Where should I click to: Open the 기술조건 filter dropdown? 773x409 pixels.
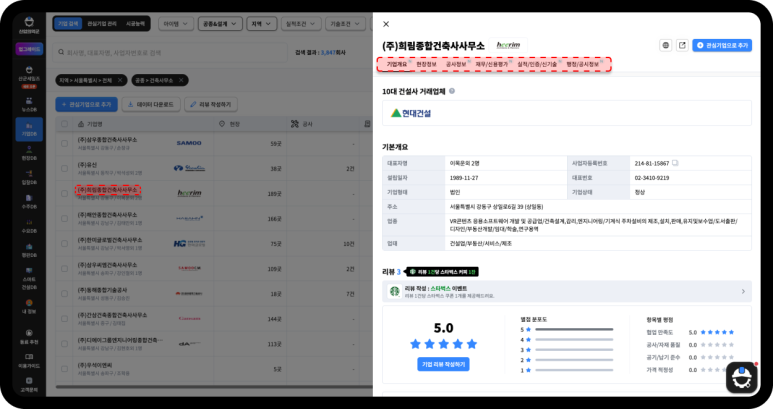coord(345,24)
